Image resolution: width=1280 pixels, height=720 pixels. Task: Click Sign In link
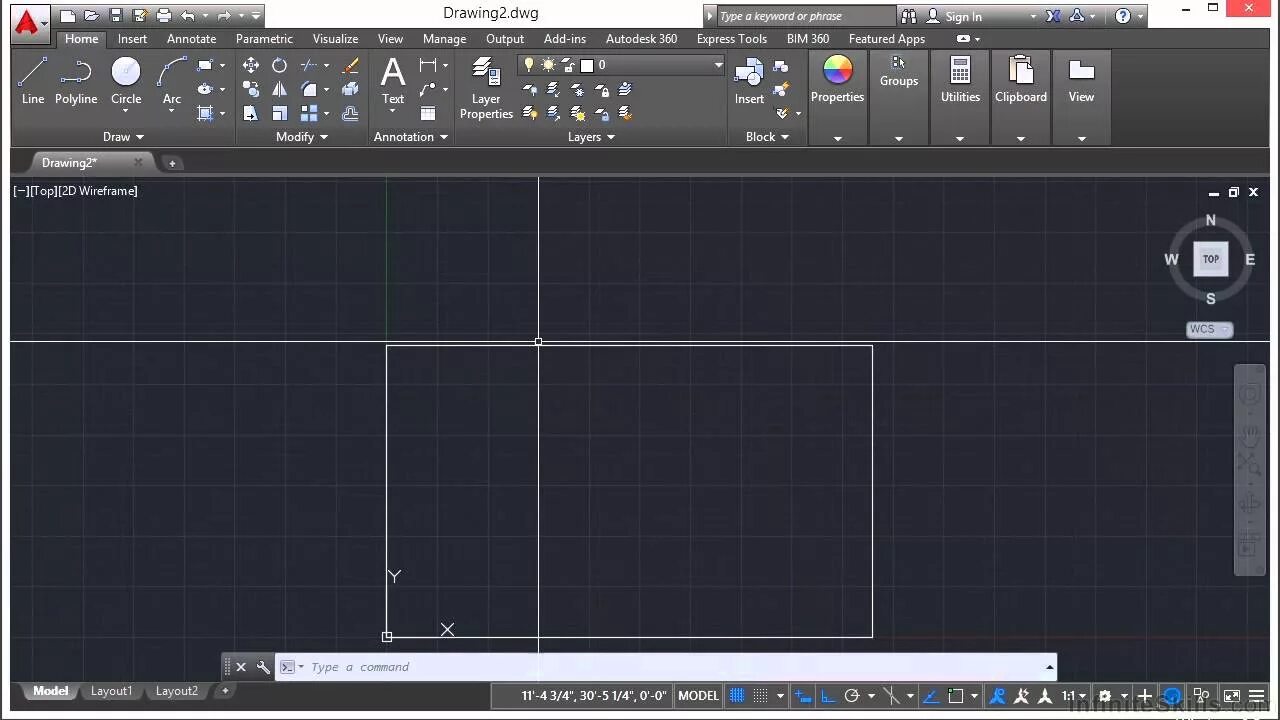click(964, 17)
